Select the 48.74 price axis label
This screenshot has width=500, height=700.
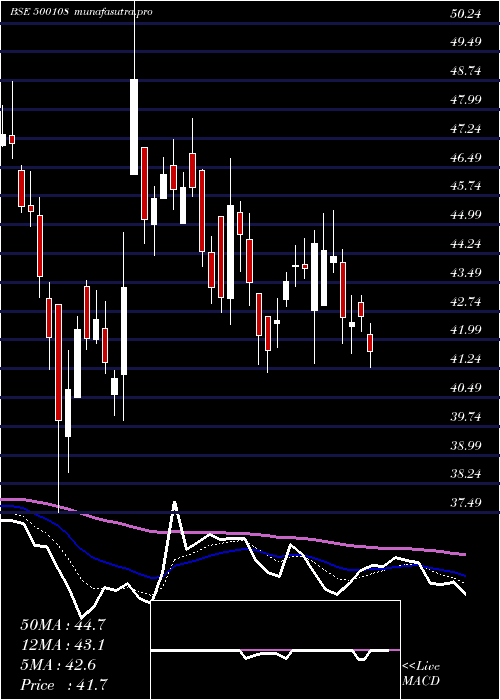[465, 71]
